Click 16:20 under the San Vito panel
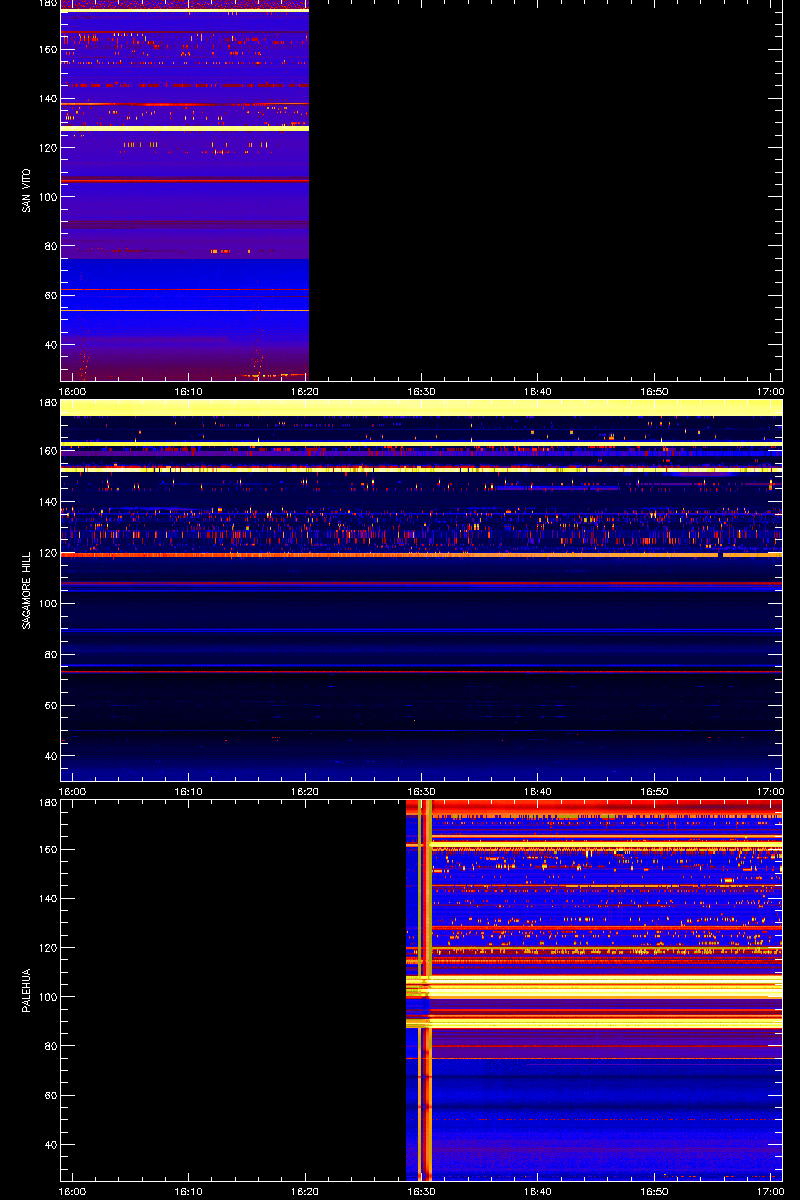 coord(306,391)
